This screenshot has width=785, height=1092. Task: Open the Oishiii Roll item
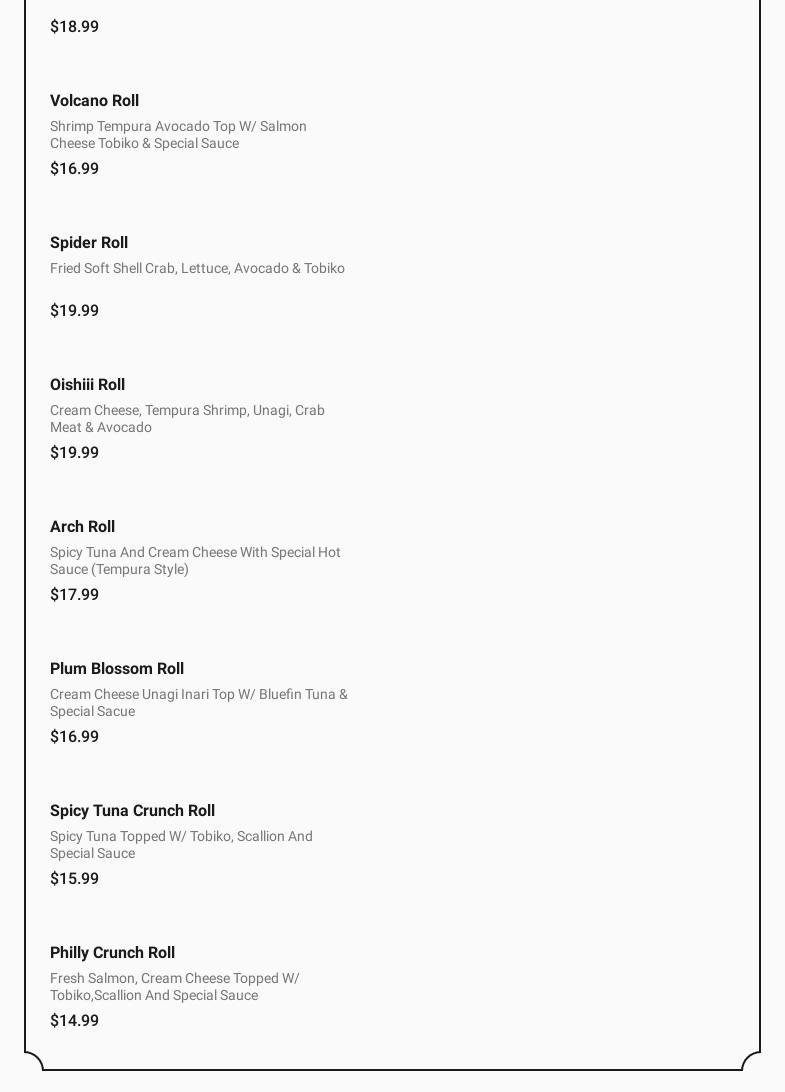(x=87, y=385)
